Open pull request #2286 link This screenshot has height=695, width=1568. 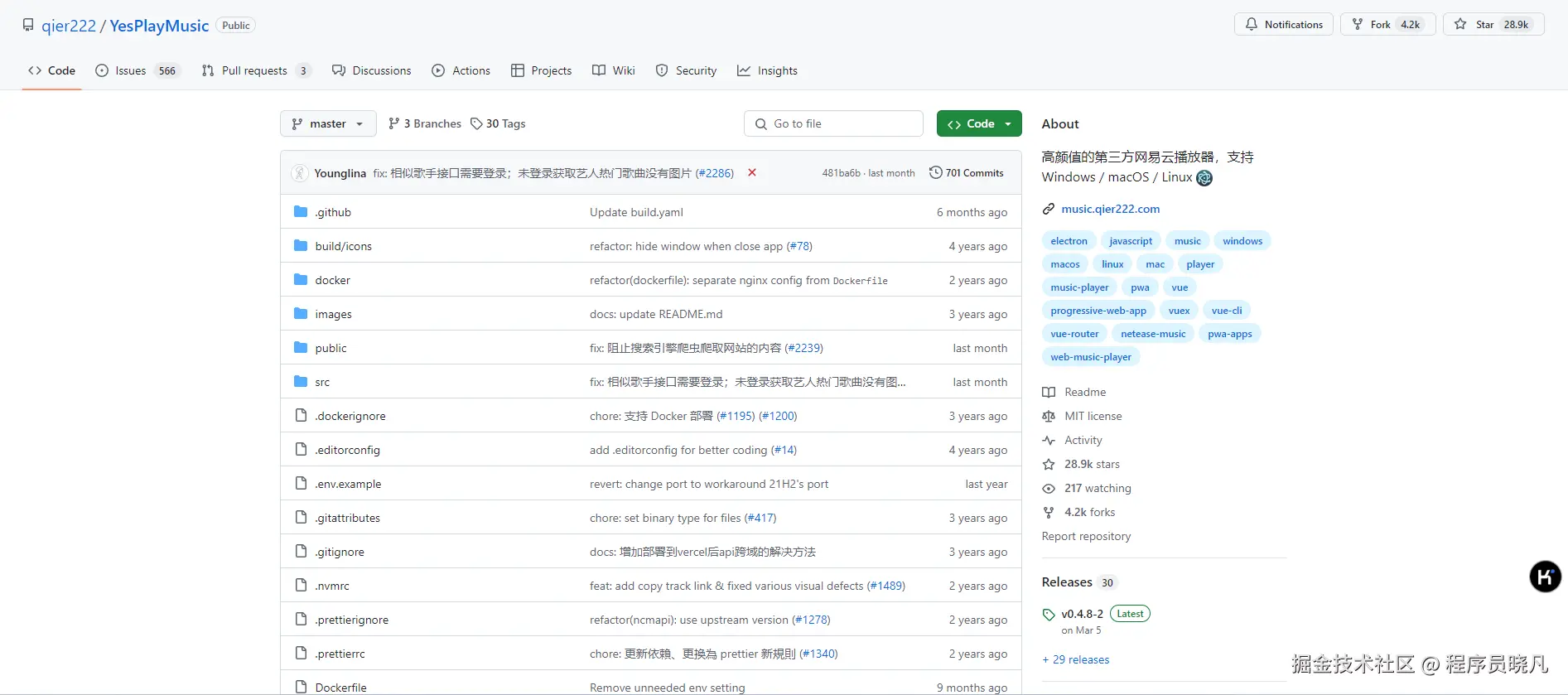tap(715, 173)
